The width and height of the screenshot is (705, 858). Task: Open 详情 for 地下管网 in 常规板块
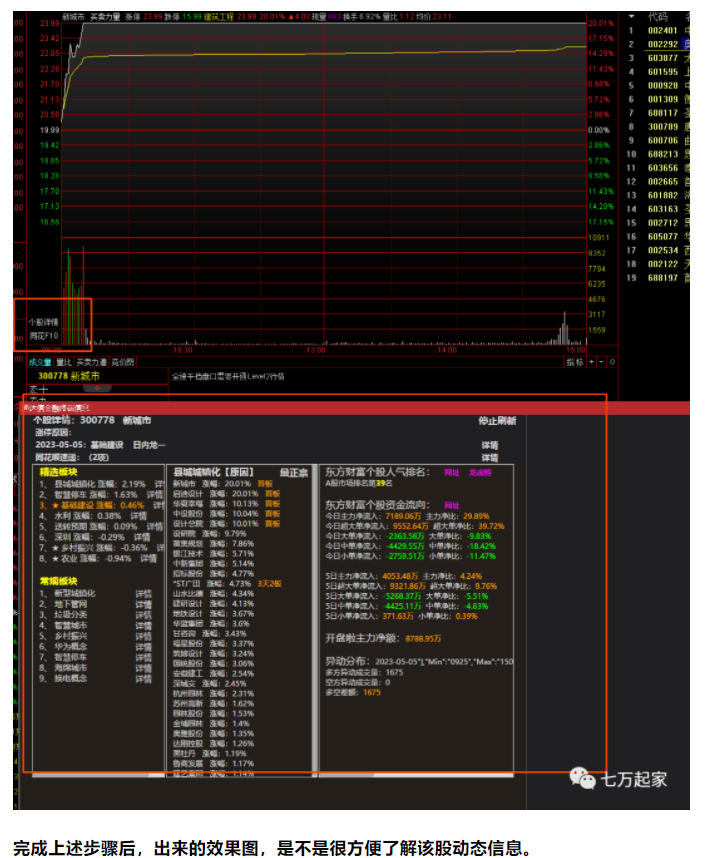(x=143, y=604)
